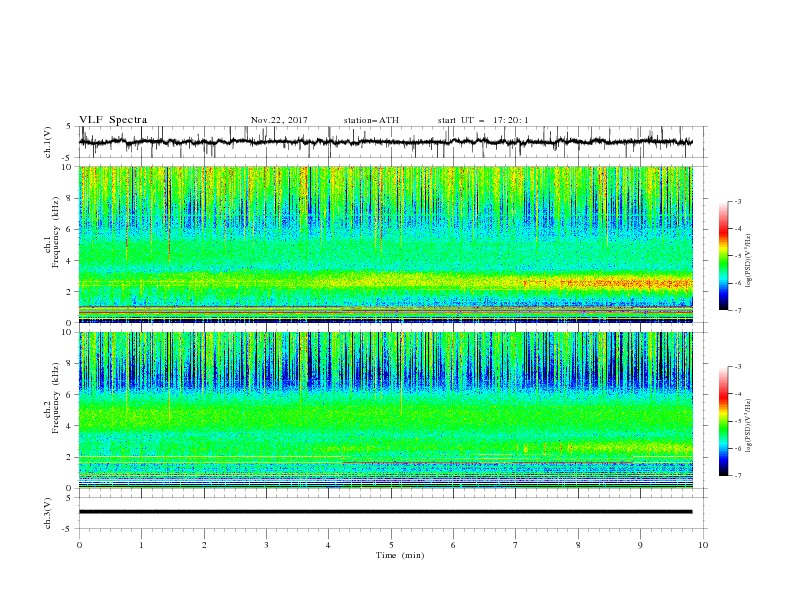Click the "8" kHz tick of ch.2 frequency axis
The image size is (792, 612).
tap(71, 364)
